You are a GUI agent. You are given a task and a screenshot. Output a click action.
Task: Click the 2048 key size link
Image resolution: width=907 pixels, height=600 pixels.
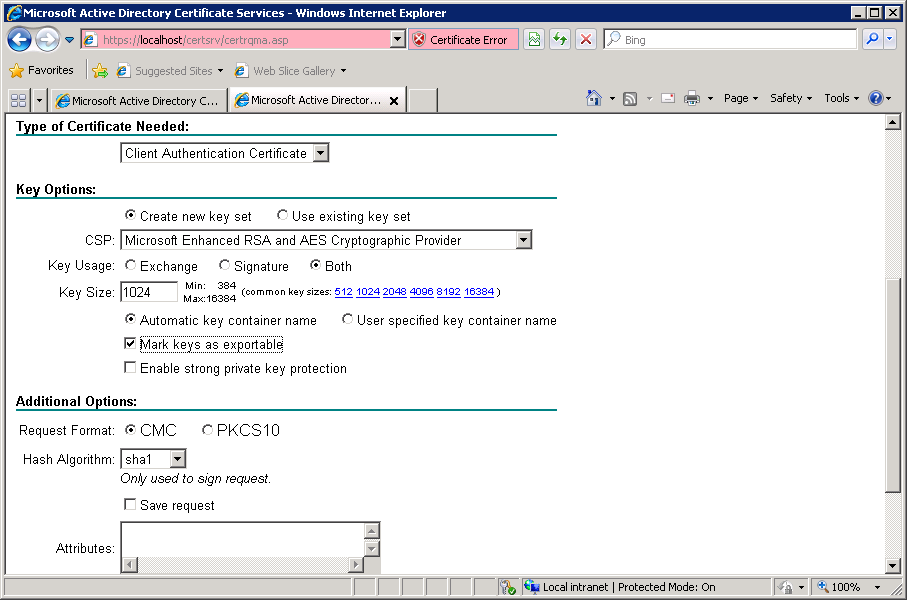coord(394,292)
